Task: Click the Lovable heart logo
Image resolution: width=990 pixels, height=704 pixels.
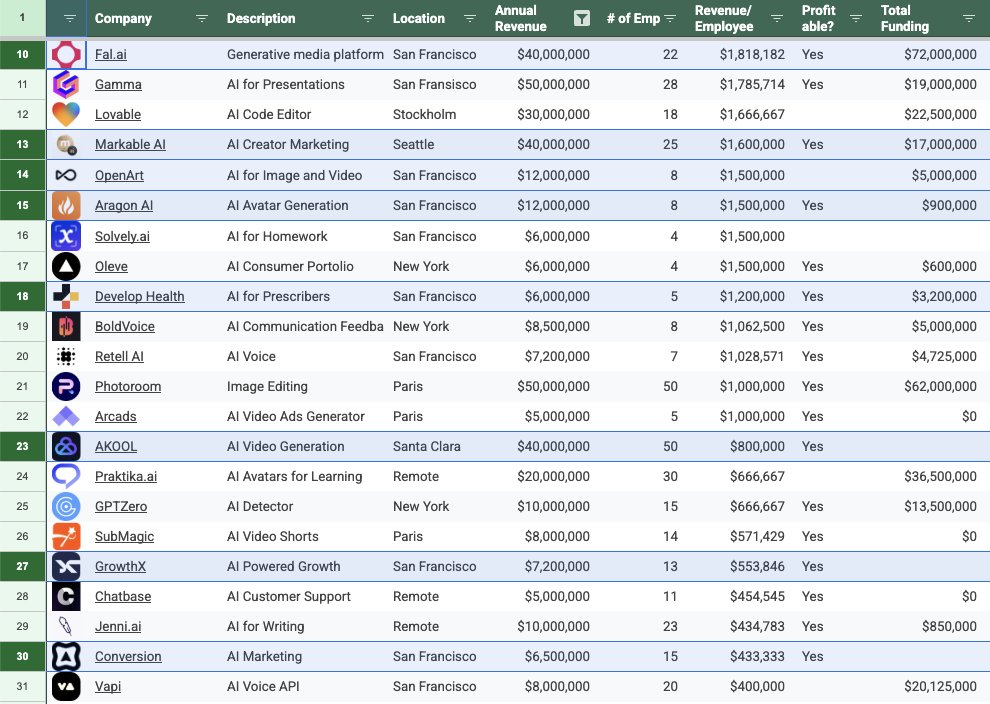Action: click(x=66, y=114)
